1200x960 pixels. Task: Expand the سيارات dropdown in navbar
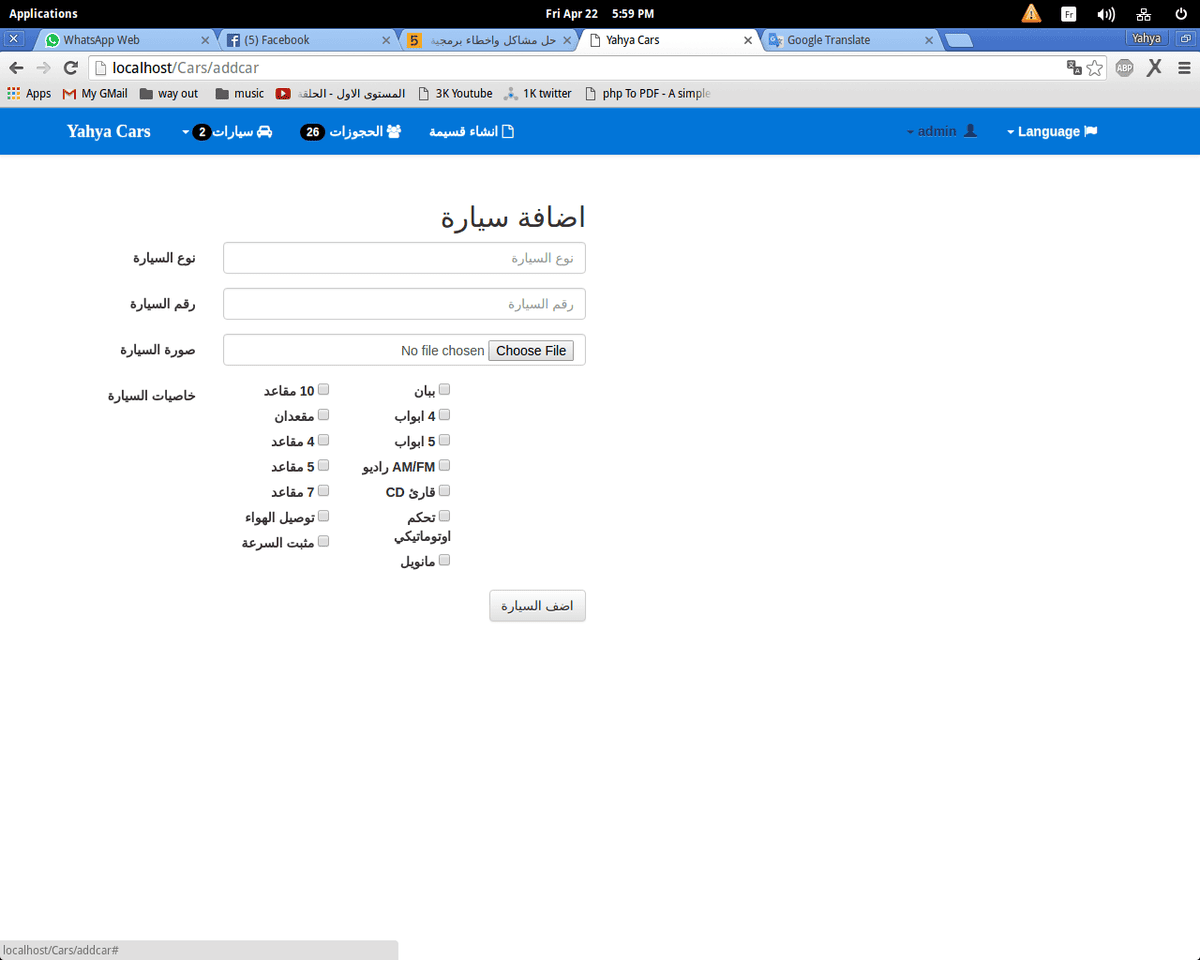[227, 132]
